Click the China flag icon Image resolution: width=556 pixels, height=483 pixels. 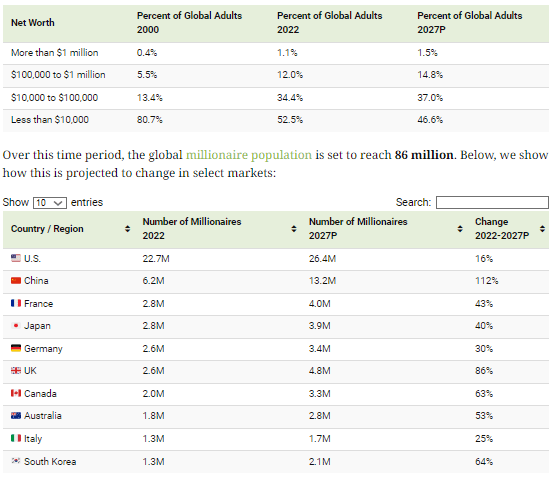[x=16, y=281]
